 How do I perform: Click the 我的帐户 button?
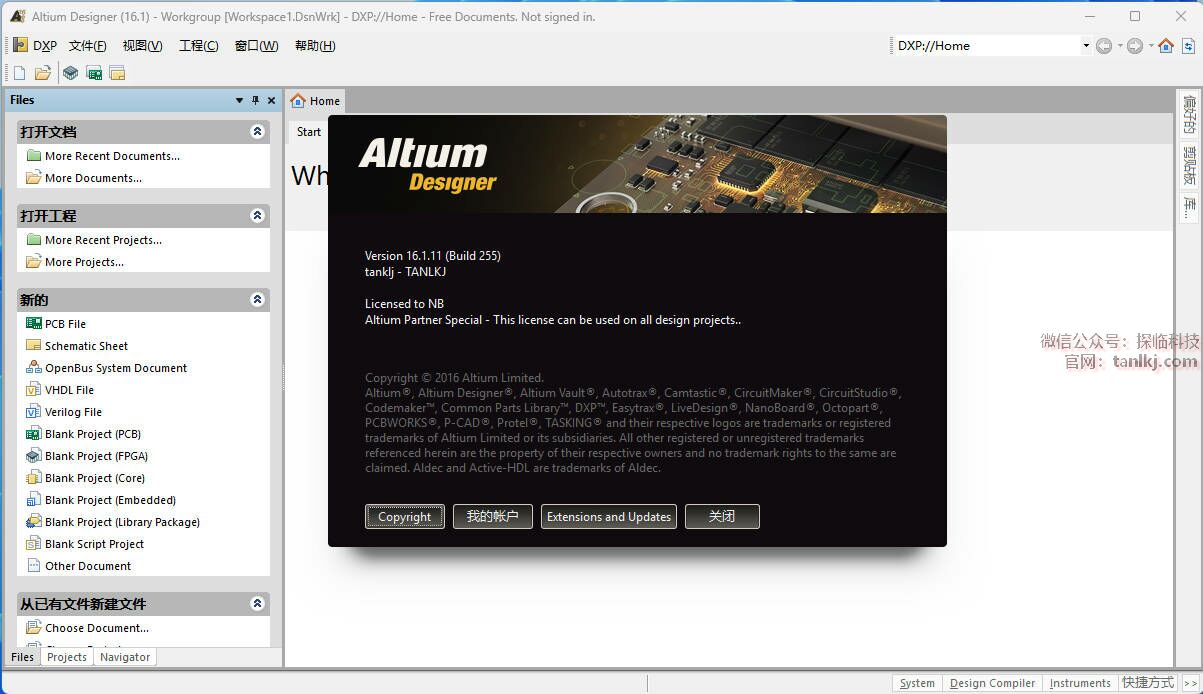493,517
